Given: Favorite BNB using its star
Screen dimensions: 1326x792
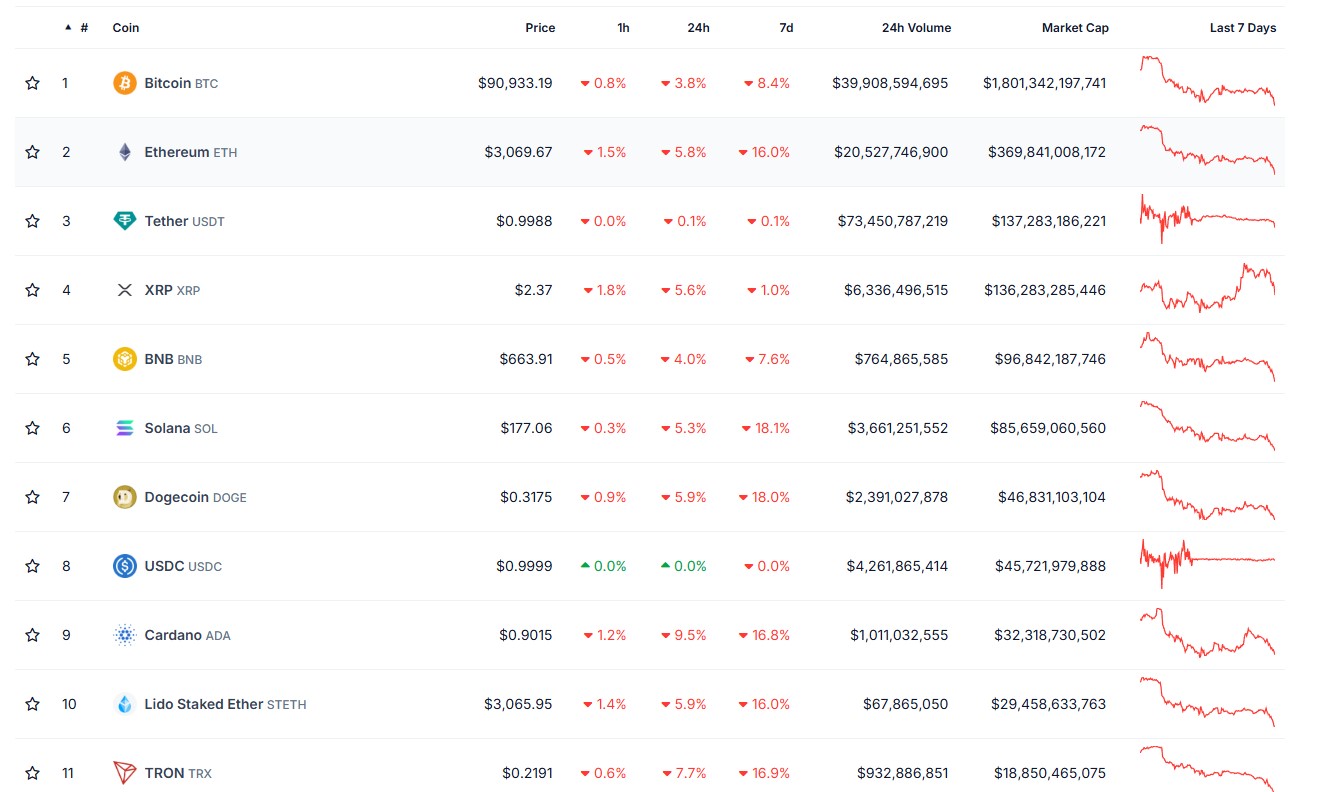Looking at the screenshot, I should pos(33,359).
